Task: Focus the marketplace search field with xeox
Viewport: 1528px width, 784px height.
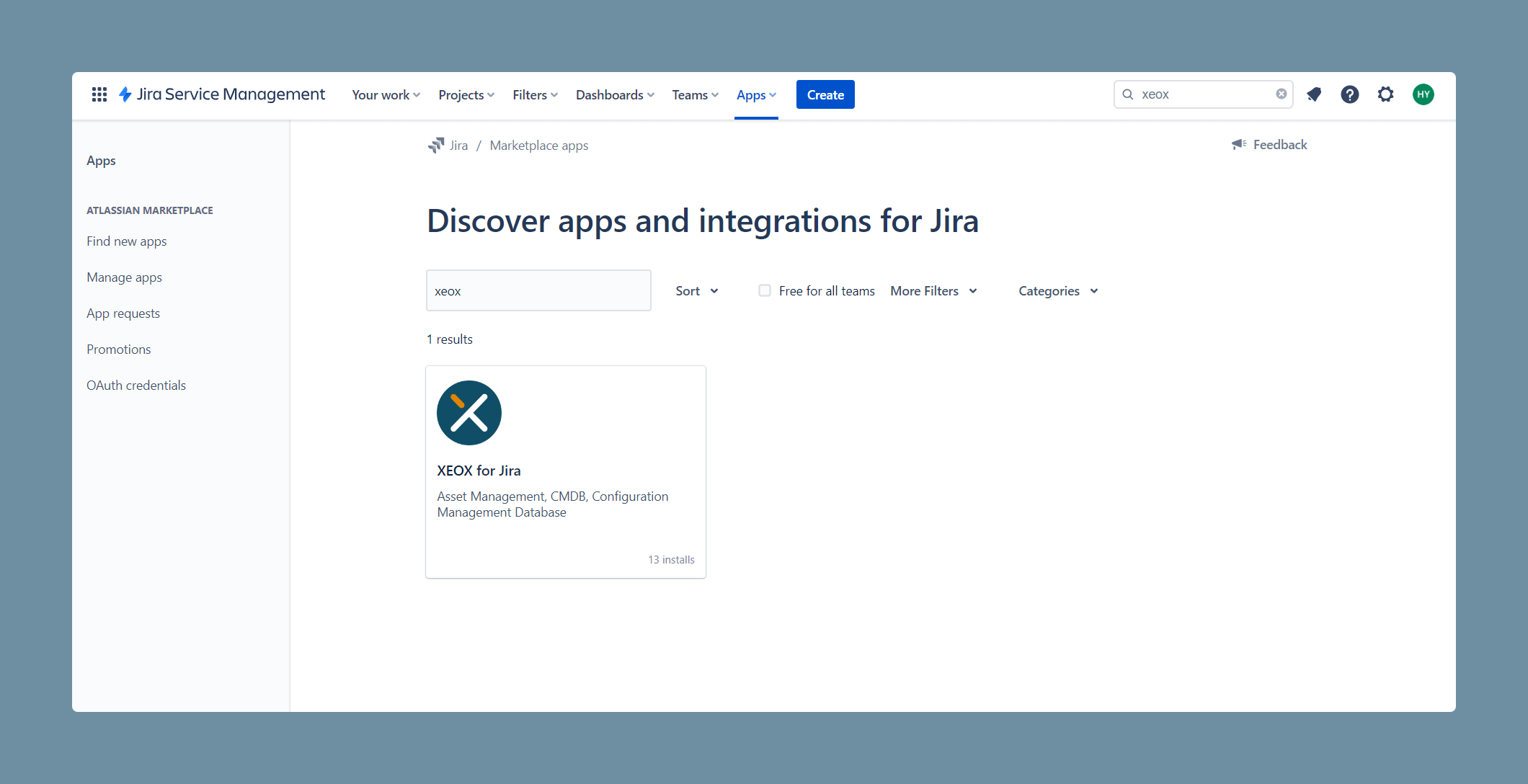Action: [x=538, y=290]
